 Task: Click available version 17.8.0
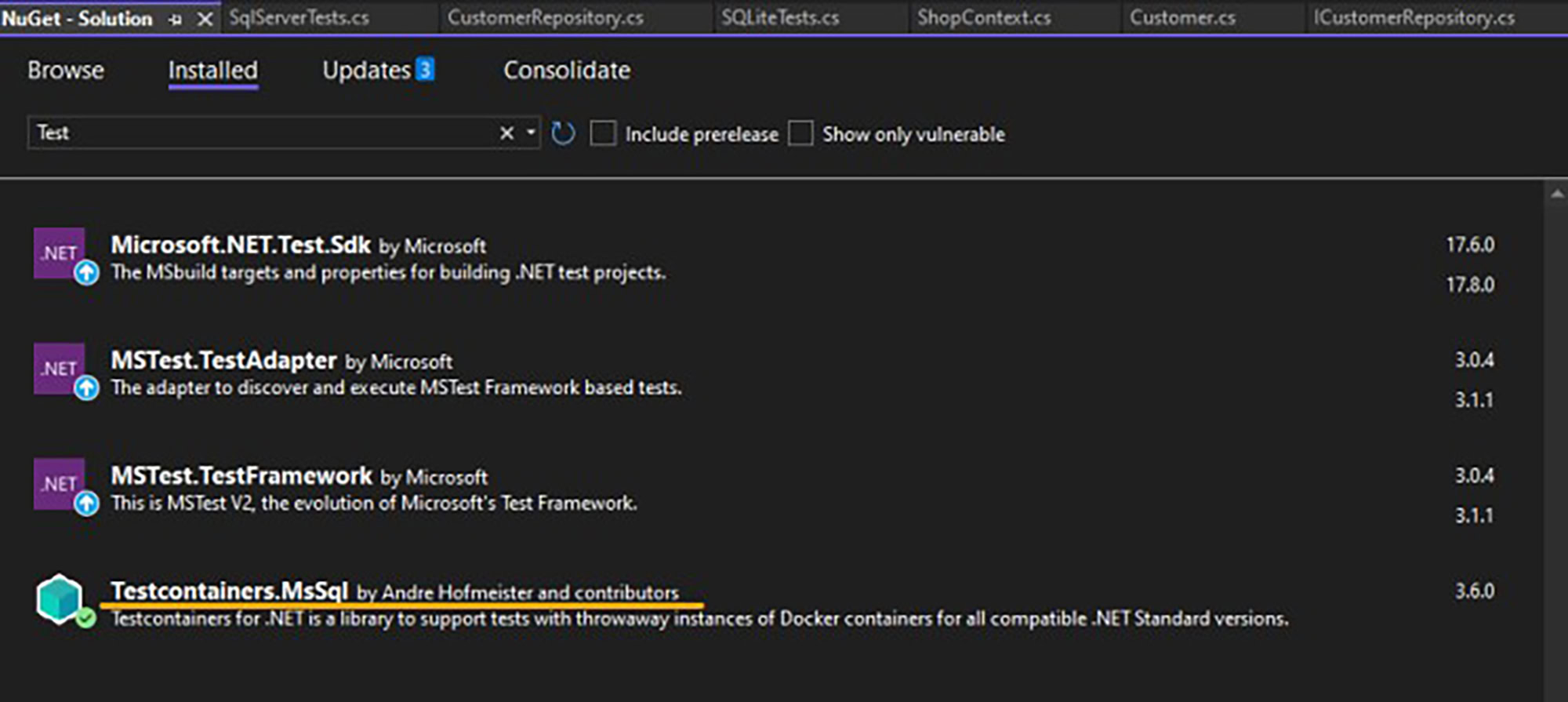coord(1470,285)
